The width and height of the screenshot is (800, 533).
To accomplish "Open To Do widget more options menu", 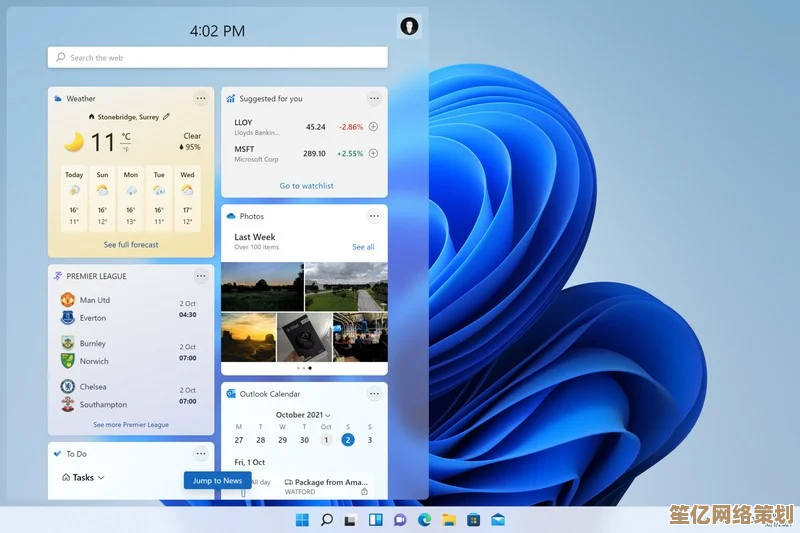I will [x=201, y=453].
